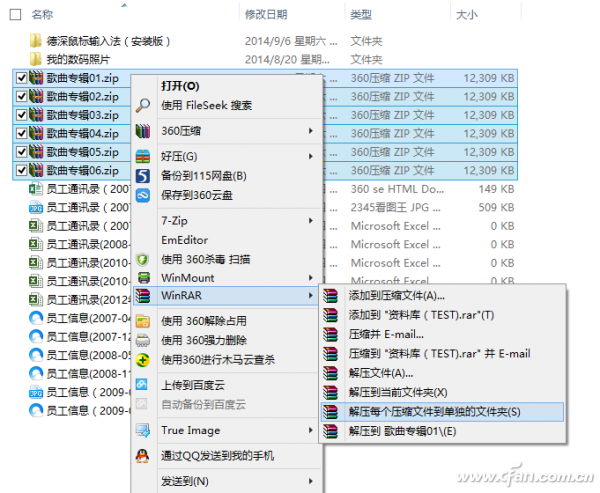The width and height of the screenshot is (600, 493).
Task: Select the 歌曲专辑06.zip file name
Action: (x=83, y=170)
